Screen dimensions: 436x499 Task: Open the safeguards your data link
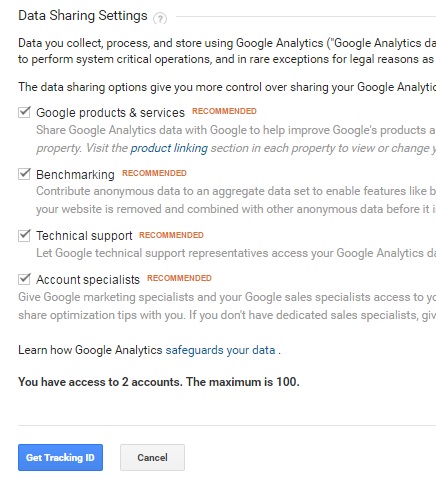click(220, 350)
